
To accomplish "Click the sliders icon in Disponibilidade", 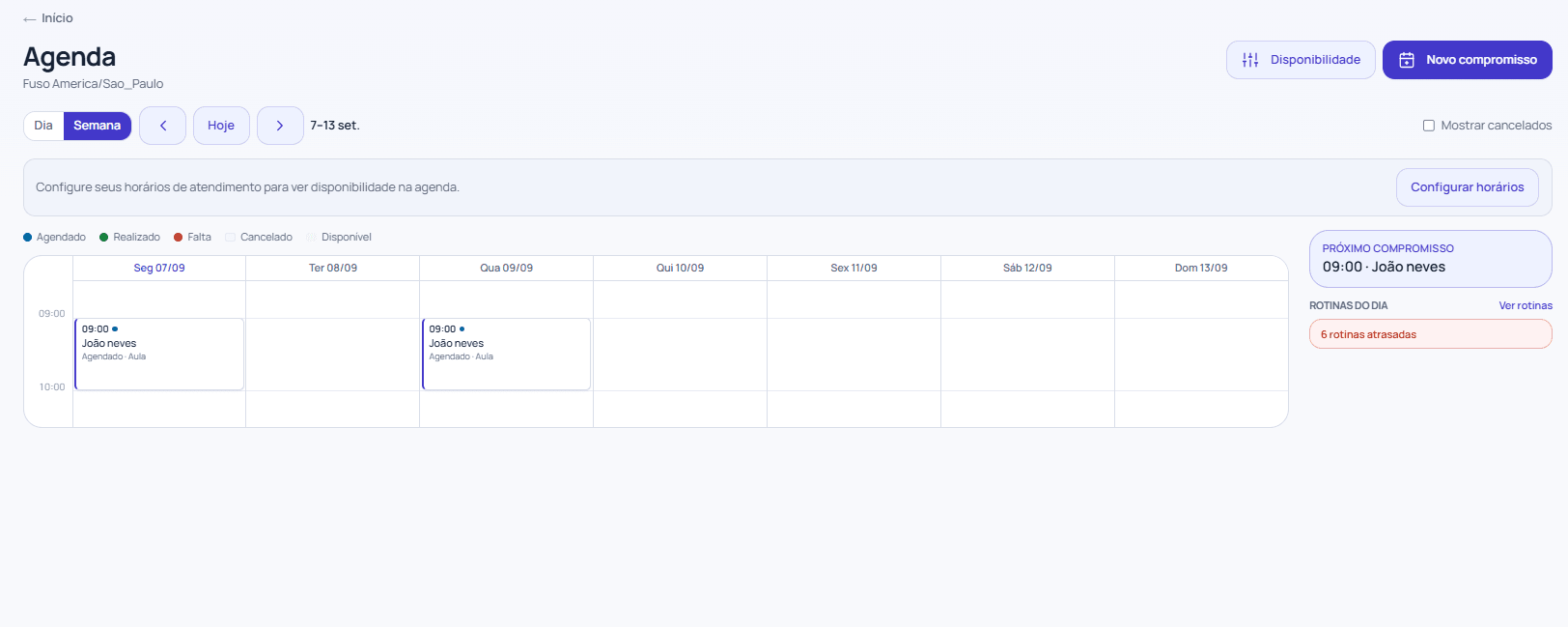I will tap(1250, 60).
